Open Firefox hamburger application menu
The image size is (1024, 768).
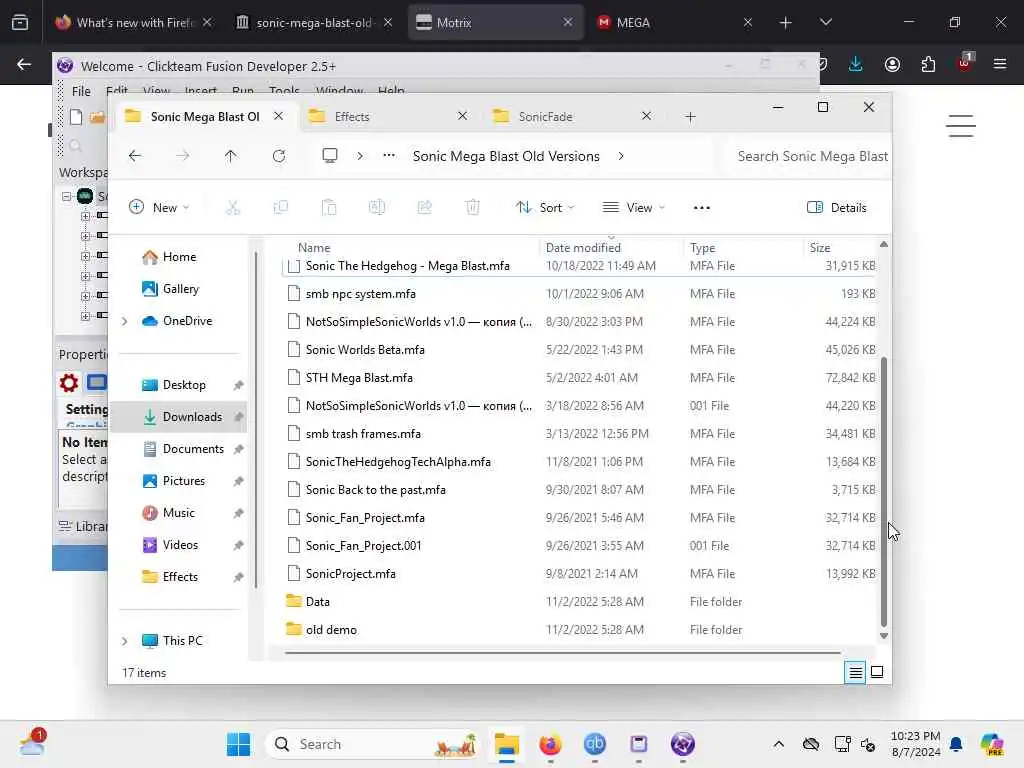click(1000, 64)
